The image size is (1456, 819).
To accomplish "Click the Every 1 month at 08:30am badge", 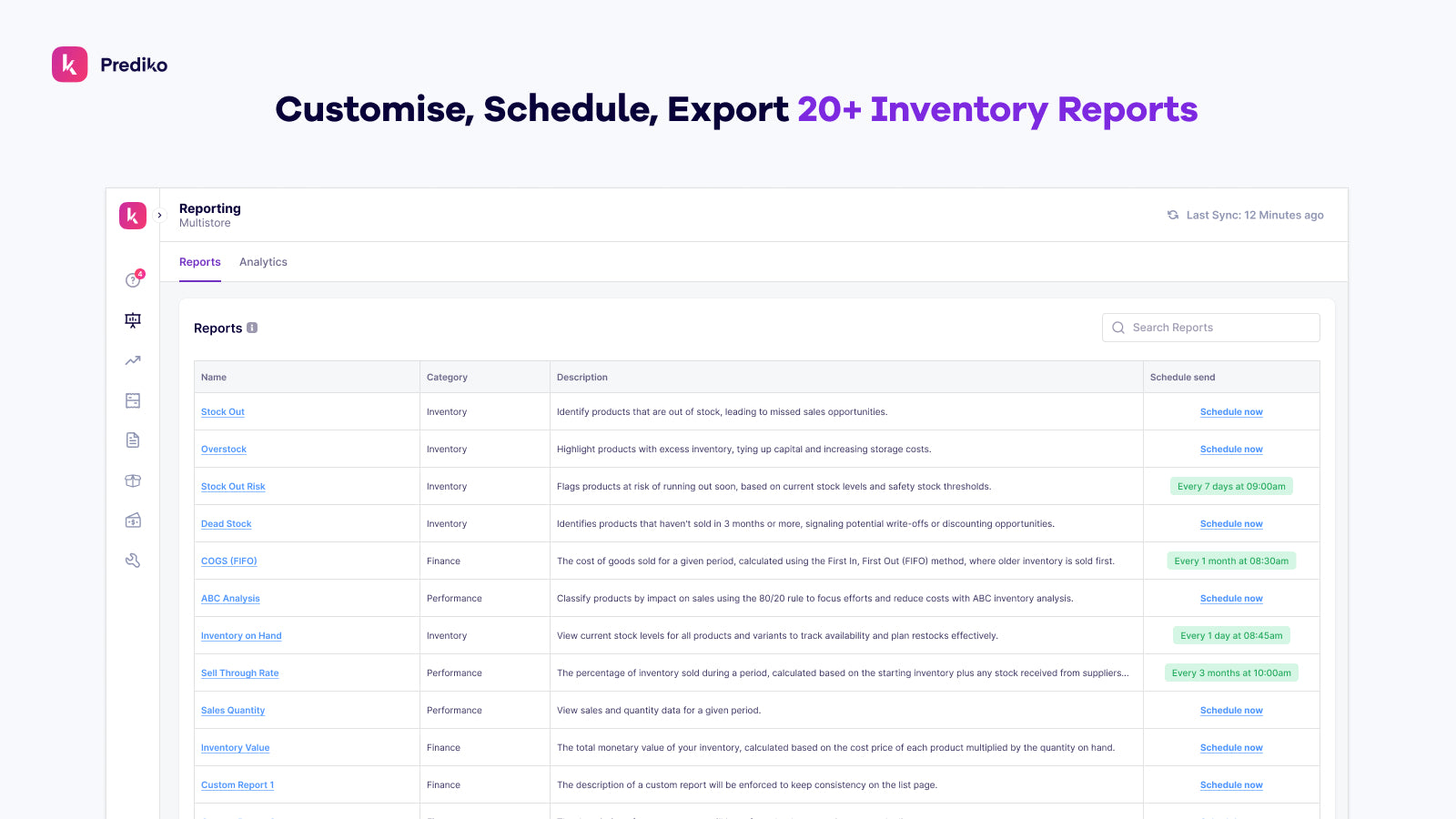I will [1231, 561].
